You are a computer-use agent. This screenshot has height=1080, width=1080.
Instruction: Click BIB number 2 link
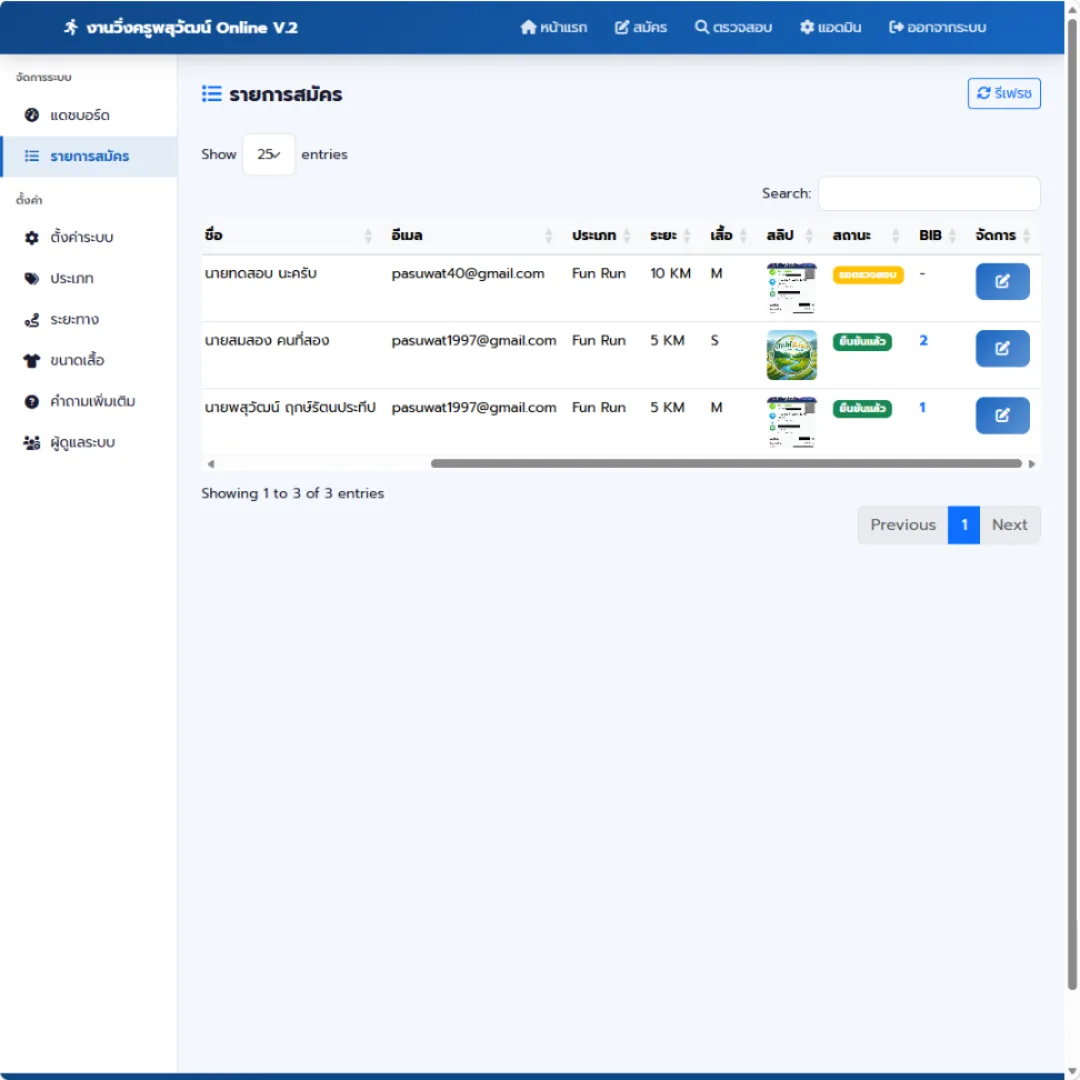(x=923, y=340)
